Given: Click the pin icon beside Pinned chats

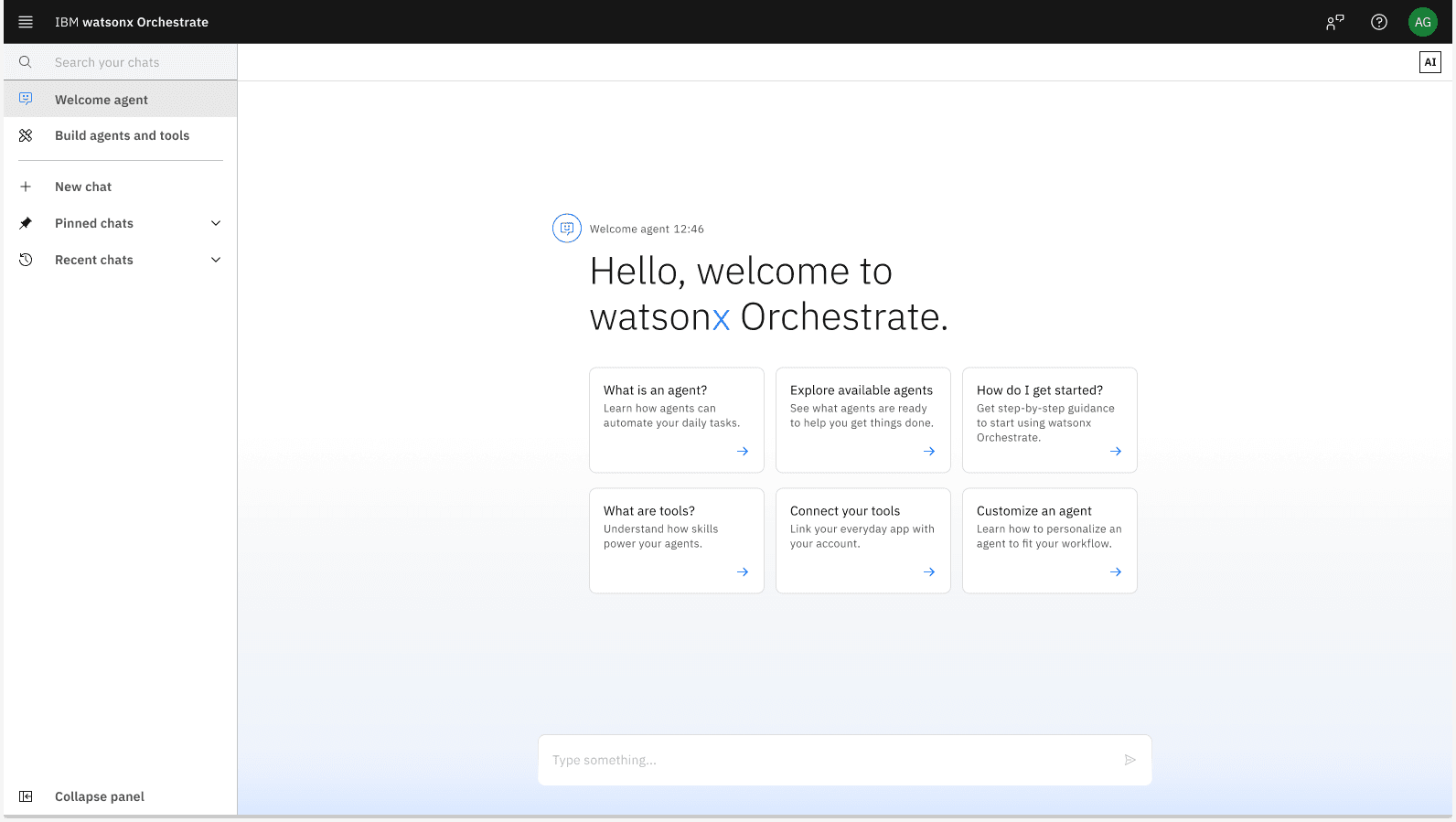Looking at the screenshot, I should coord(26,223).
